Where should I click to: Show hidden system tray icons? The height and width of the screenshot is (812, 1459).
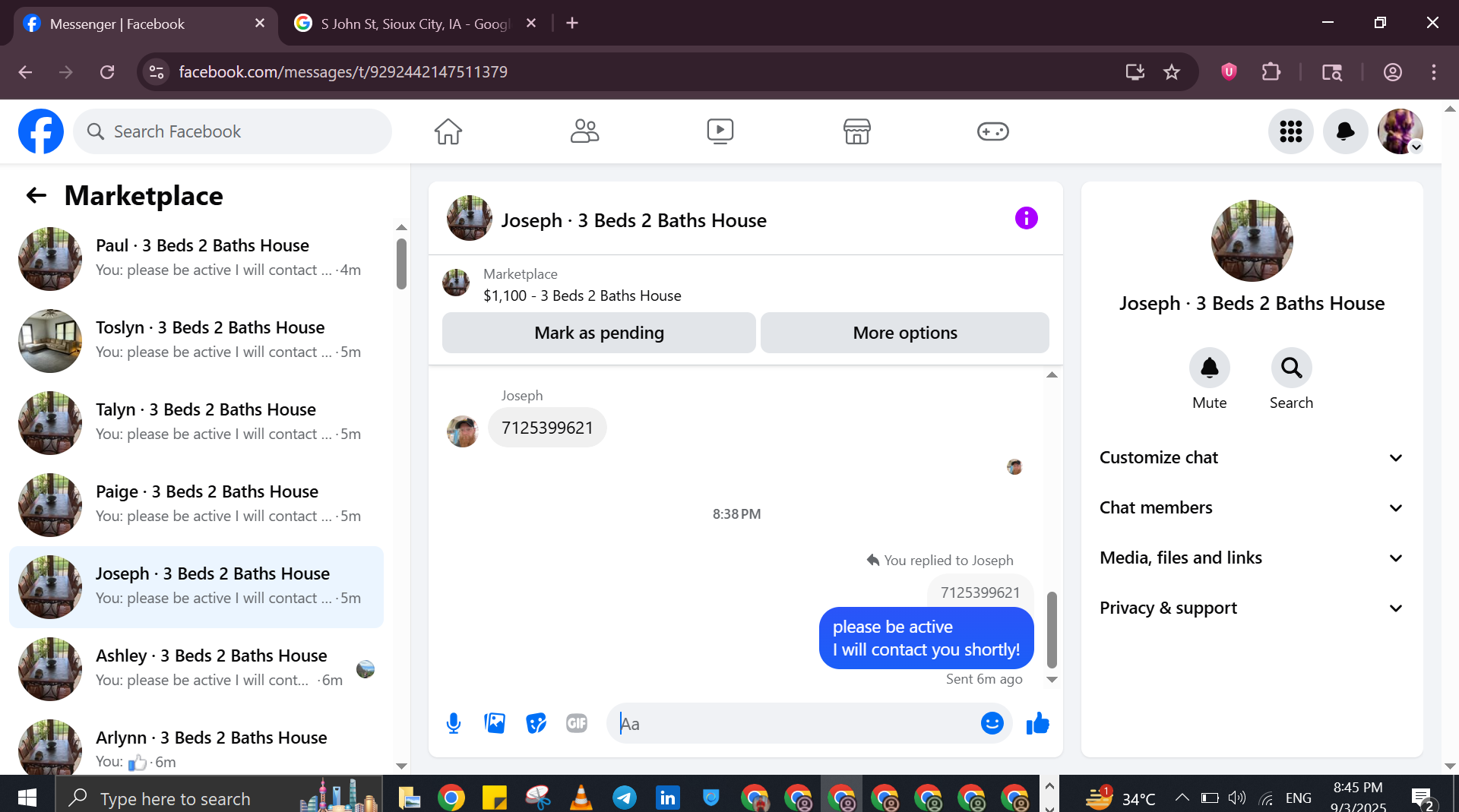click(1182, 798)
